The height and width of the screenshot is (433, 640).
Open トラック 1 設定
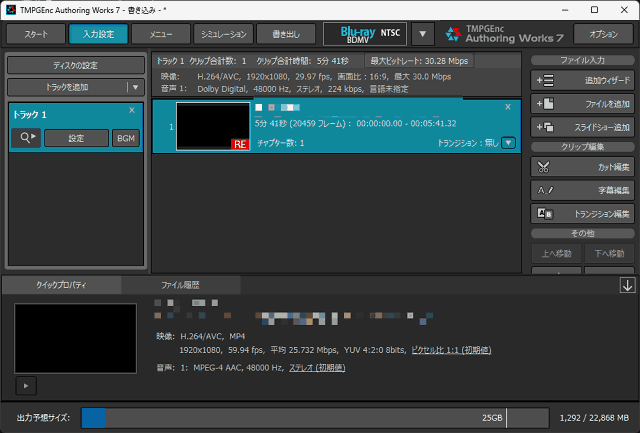[76, 138]
